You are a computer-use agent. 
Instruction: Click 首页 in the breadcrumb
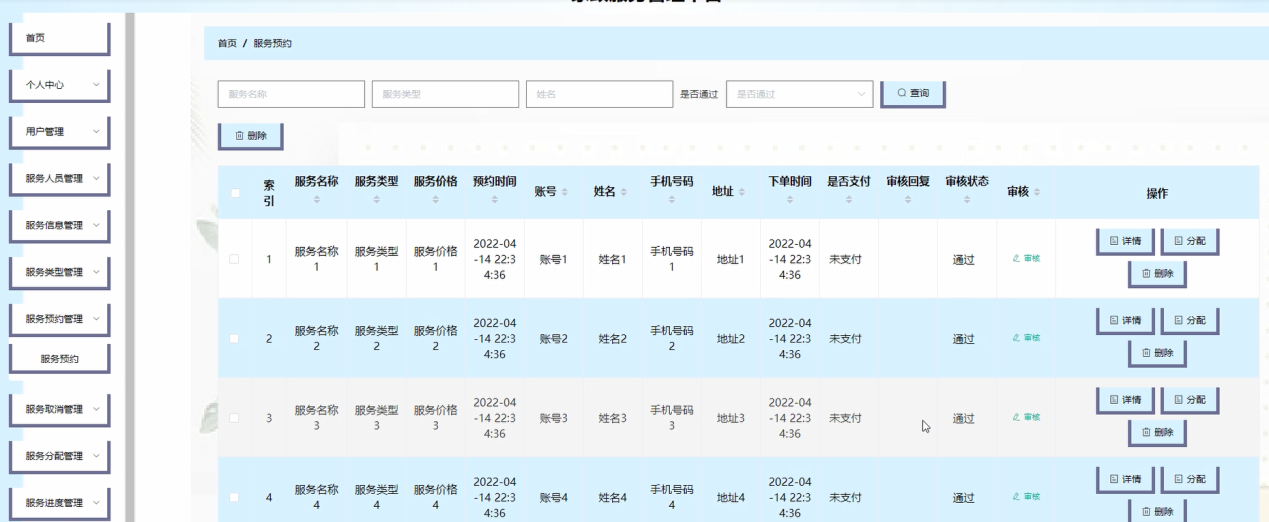point(227,44)
